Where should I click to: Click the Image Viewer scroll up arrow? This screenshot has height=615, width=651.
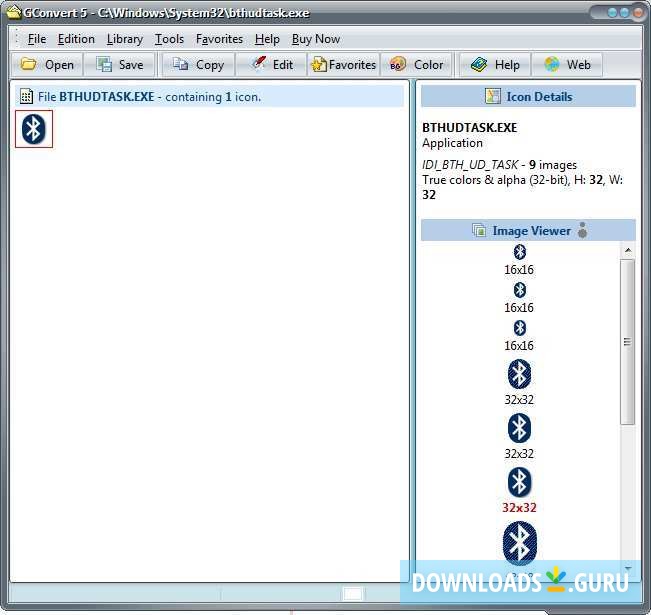pos(628,250)
